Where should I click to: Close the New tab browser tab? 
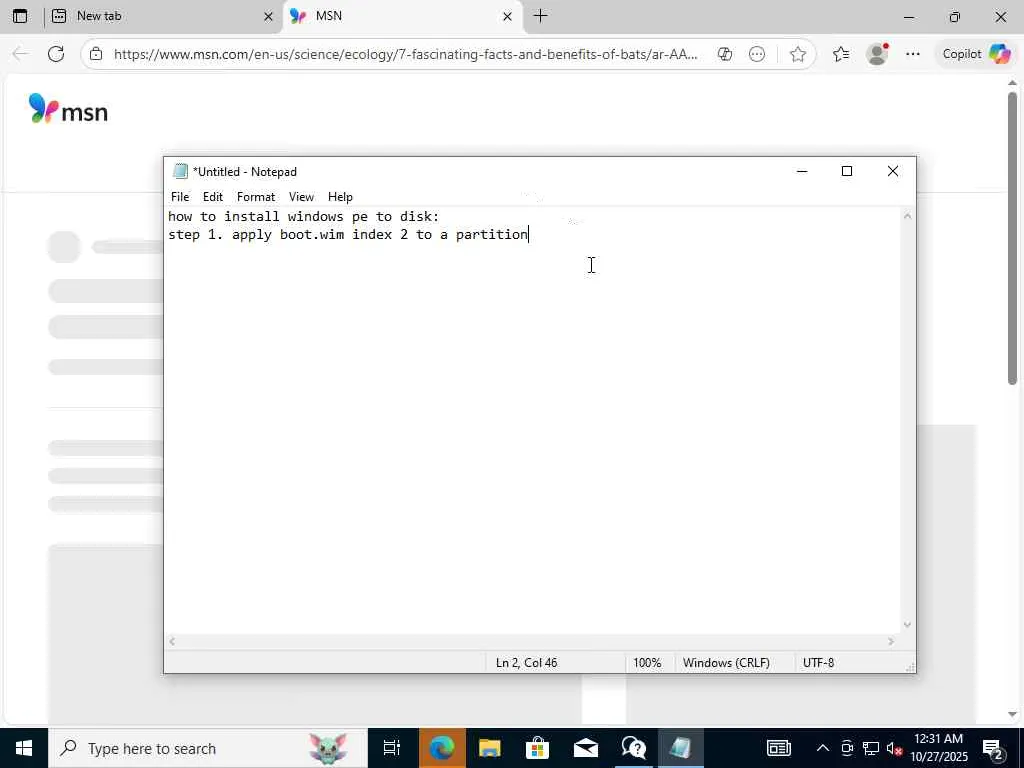coord(268,16)
